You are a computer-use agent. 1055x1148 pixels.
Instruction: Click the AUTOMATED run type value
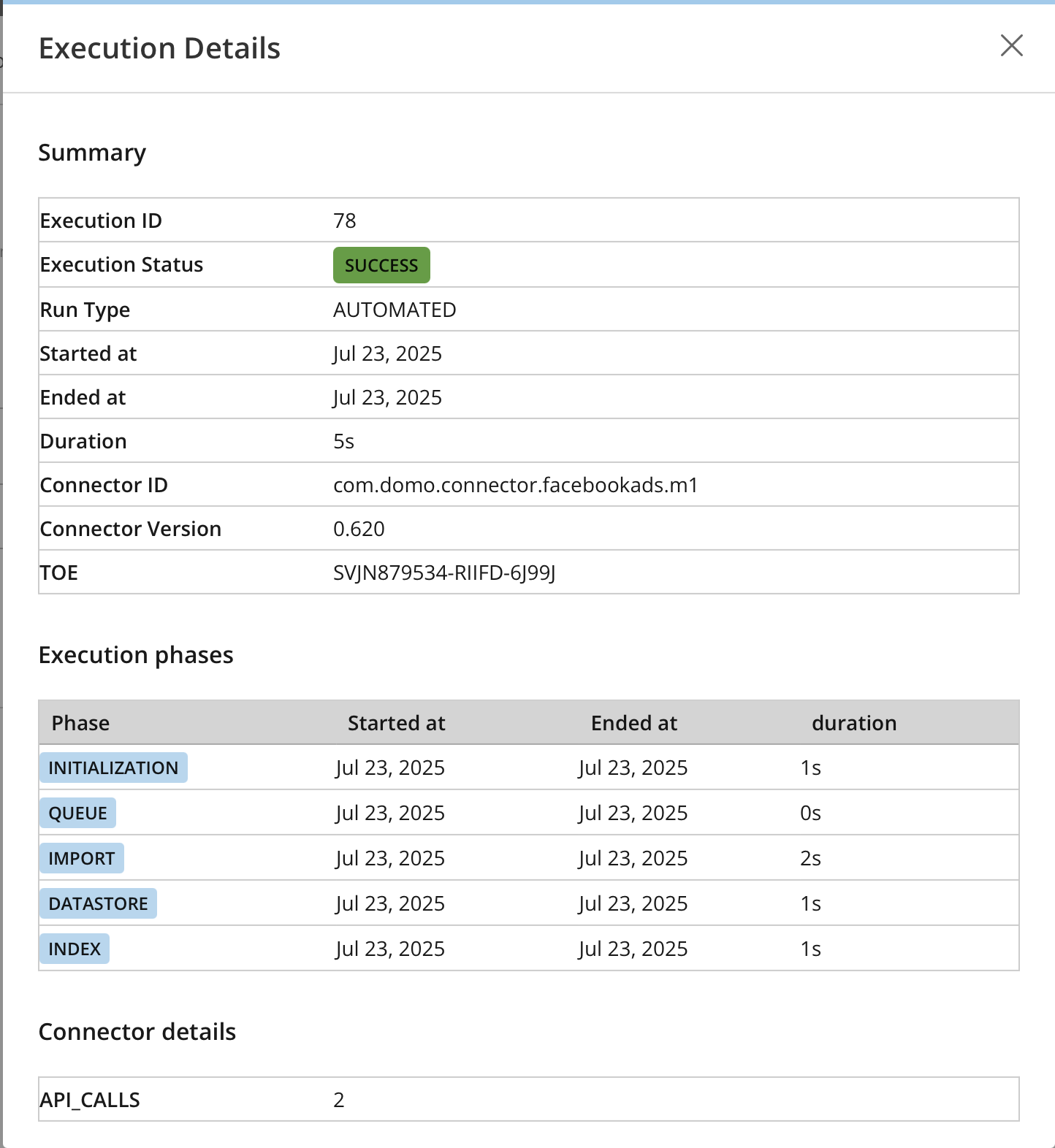pos(395,310)
